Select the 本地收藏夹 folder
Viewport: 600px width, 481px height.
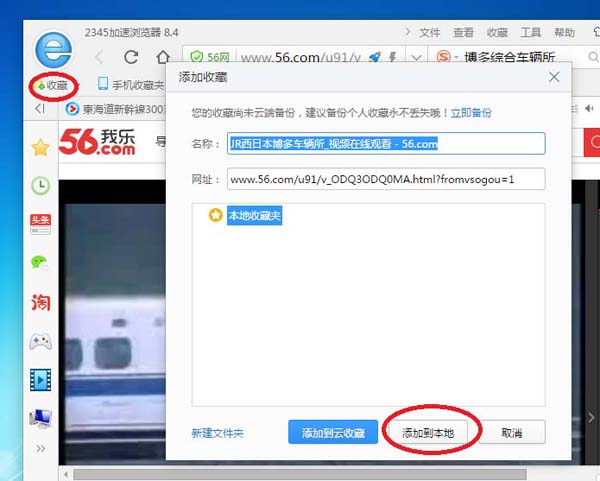tap(254, 216)
